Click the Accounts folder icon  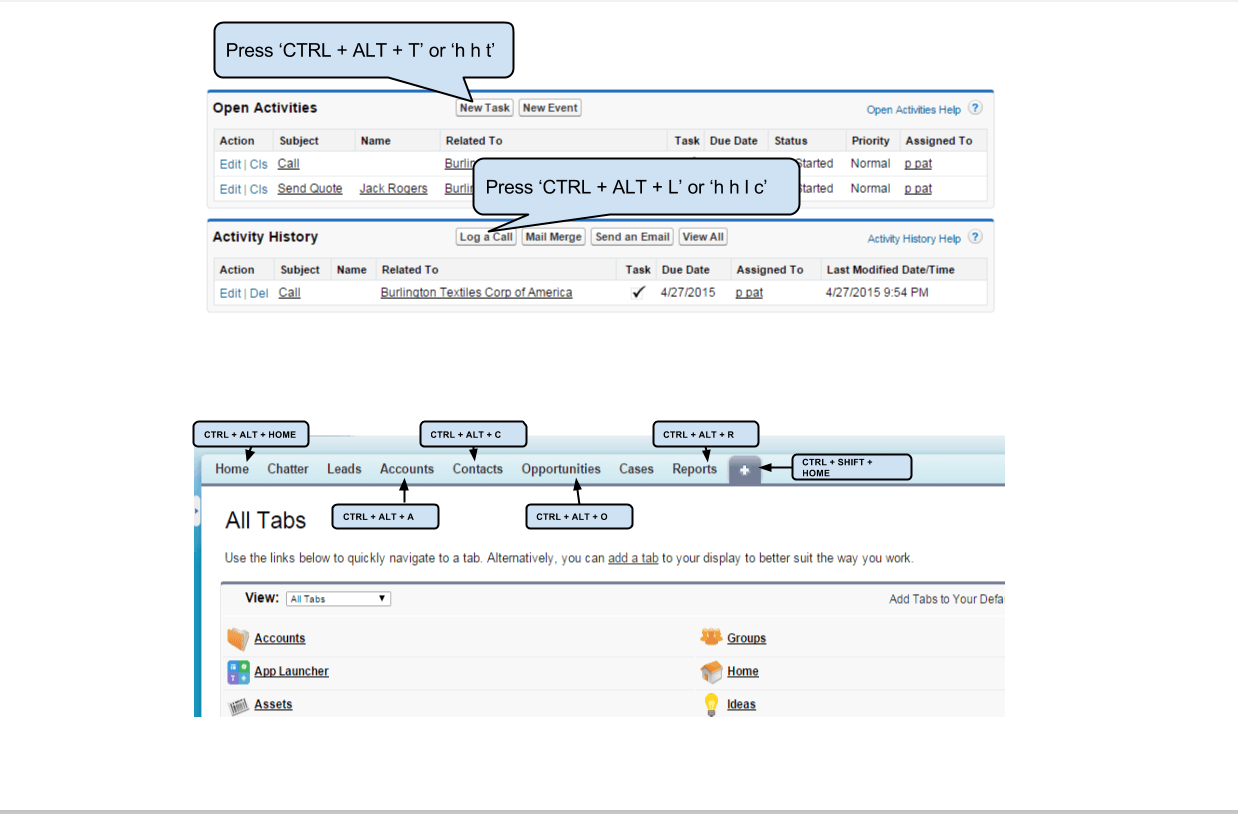pyautogui.click(x=237, y=639)
